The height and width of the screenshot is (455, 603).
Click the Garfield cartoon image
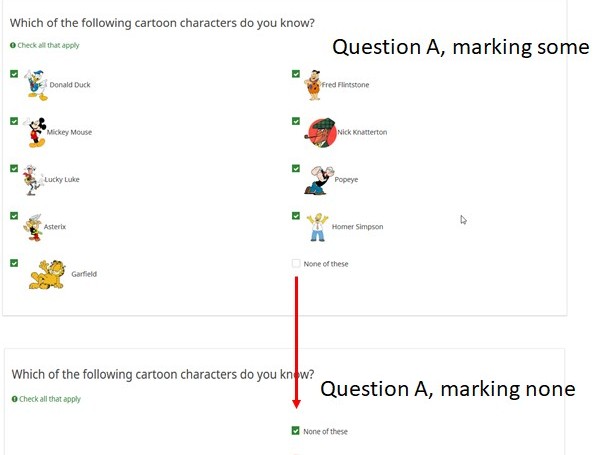47,273
